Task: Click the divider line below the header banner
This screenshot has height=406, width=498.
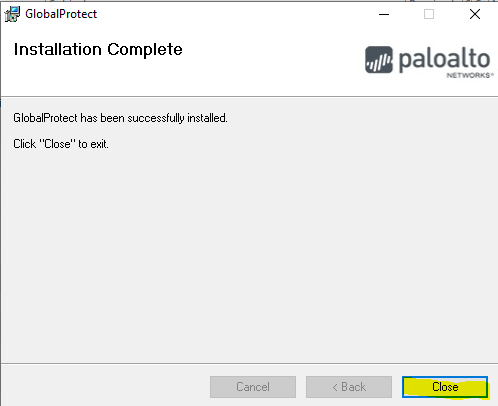Action: (x=249, y=97)
